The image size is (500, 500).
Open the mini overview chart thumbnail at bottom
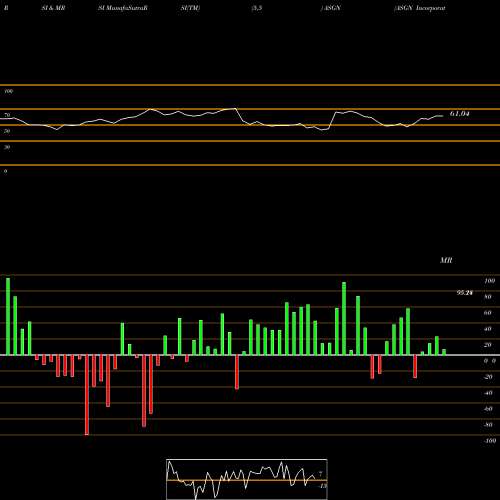pyautogui.click(x=247, y=479)
